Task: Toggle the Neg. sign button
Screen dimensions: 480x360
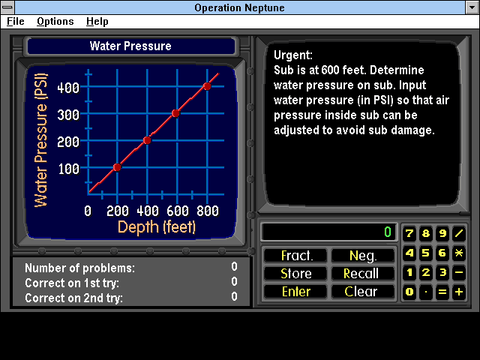Action: pos(363,256)
